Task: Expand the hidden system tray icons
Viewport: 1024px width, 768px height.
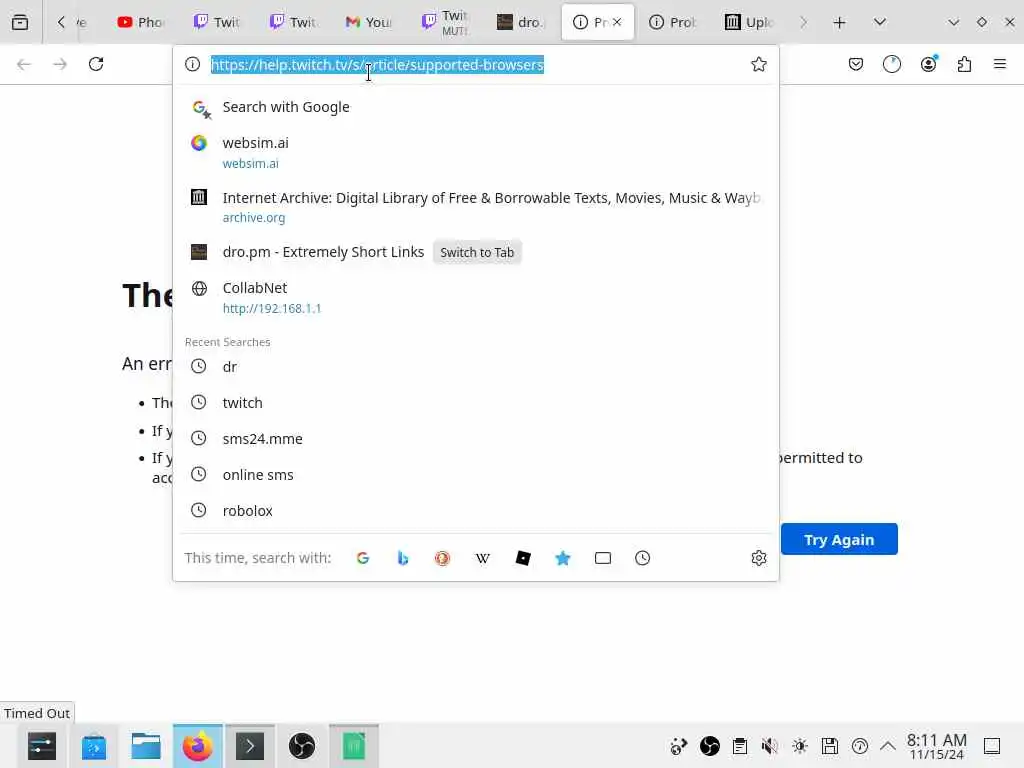Action: click(x=888, y=746)
